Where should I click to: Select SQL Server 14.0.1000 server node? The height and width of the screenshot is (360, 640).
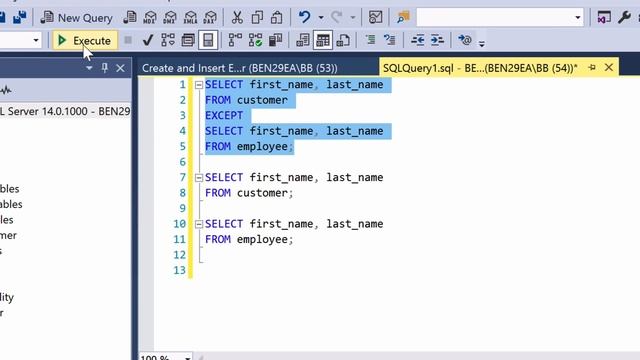(65, 111)
